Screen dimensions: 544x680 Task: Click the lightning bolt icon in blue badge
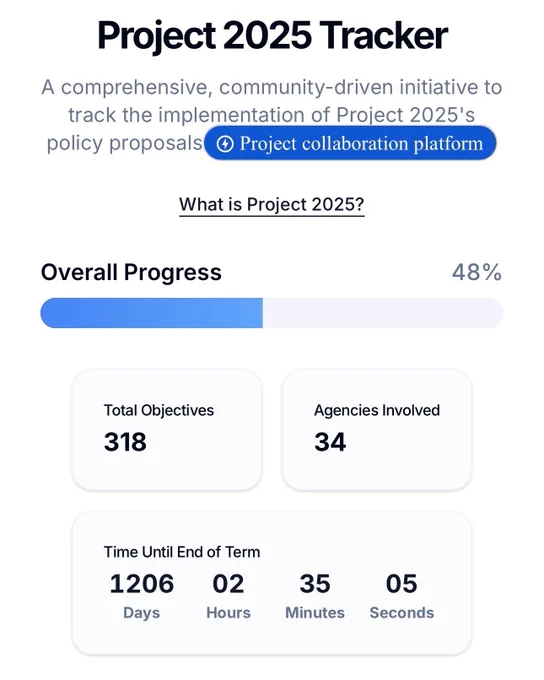point(225,144)
